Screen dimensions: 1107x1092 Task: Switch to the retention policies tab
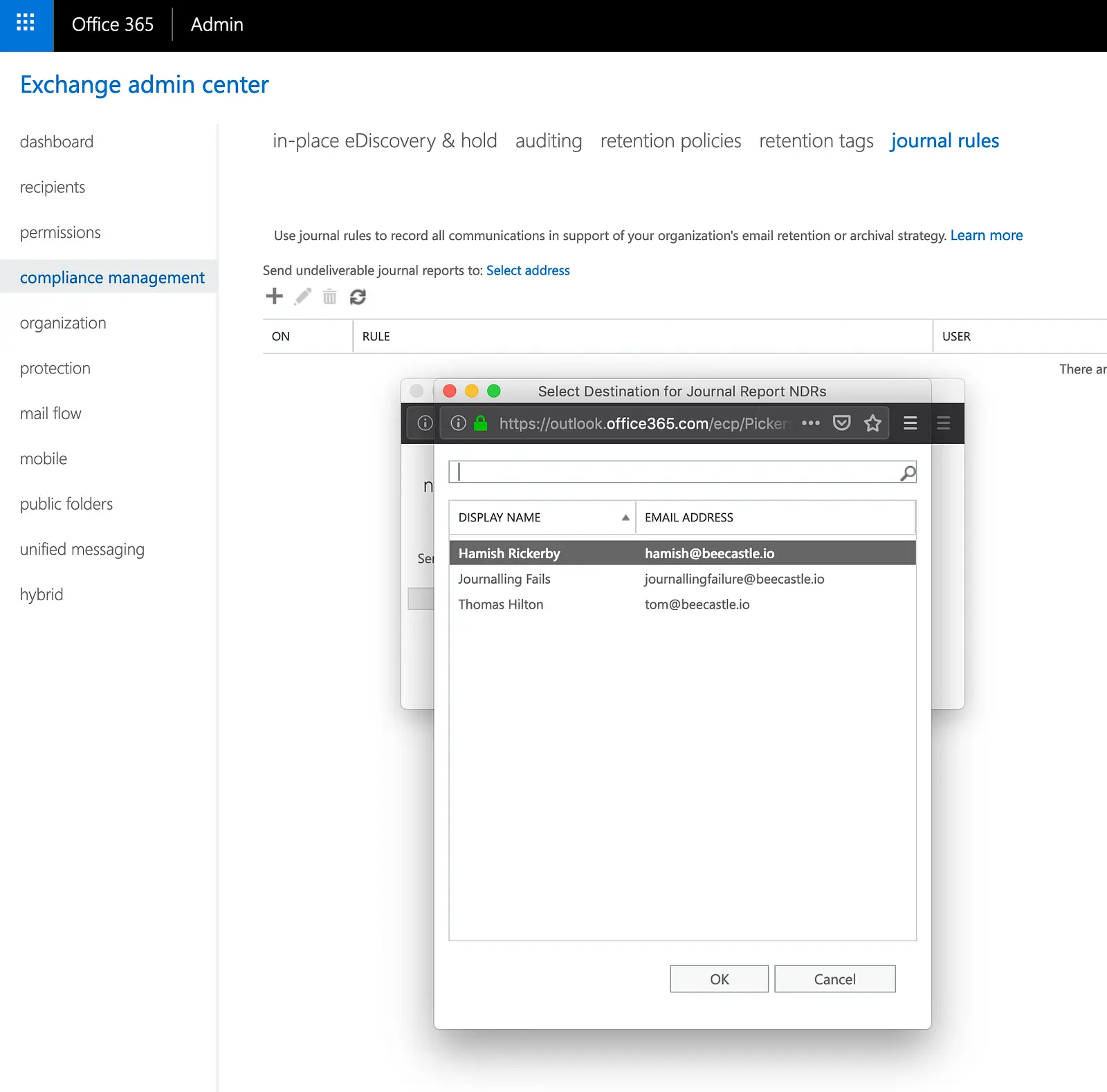[670, 141]
